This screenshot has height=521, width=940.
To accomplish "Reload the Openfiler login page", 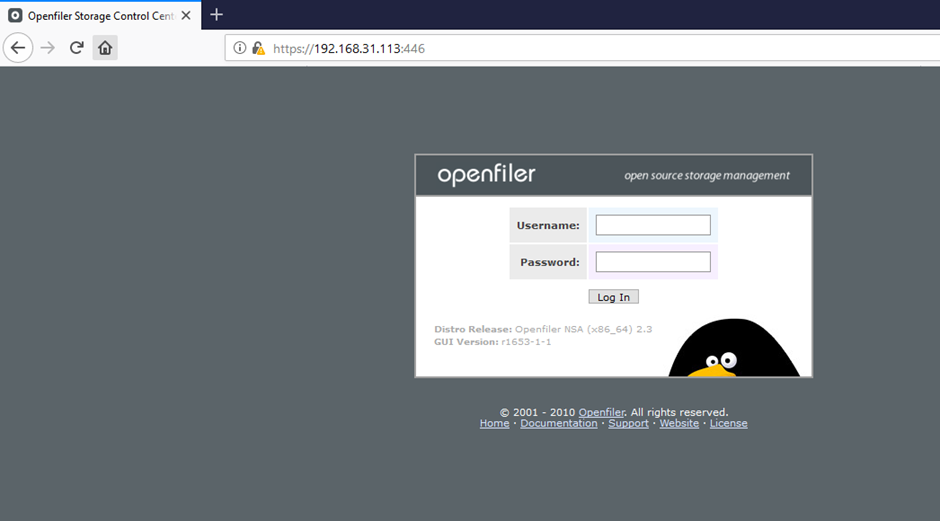I will tap(76, 48).
